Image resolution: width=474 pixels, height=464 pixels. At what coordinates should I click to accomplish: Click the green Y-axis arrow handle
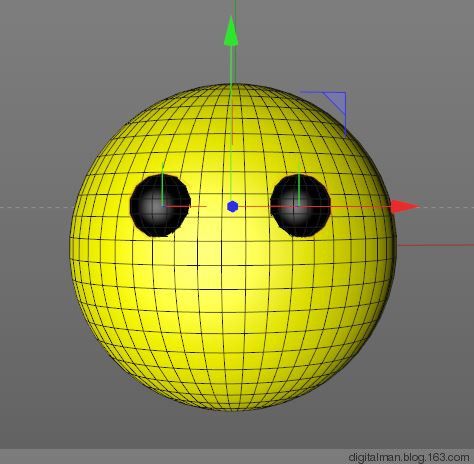231,31
